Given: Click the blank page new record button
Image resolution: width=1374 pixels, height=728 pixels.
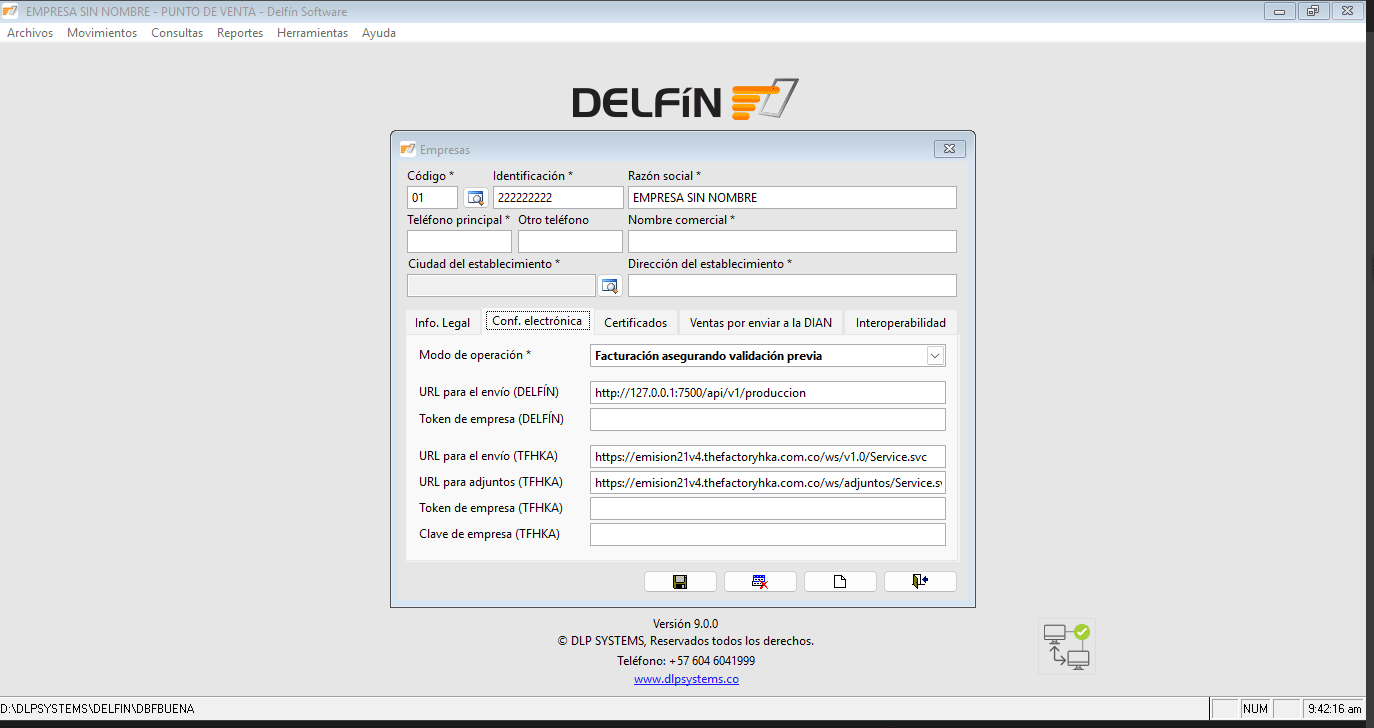Looking at the screenshot, I should (x=840, y=582).
